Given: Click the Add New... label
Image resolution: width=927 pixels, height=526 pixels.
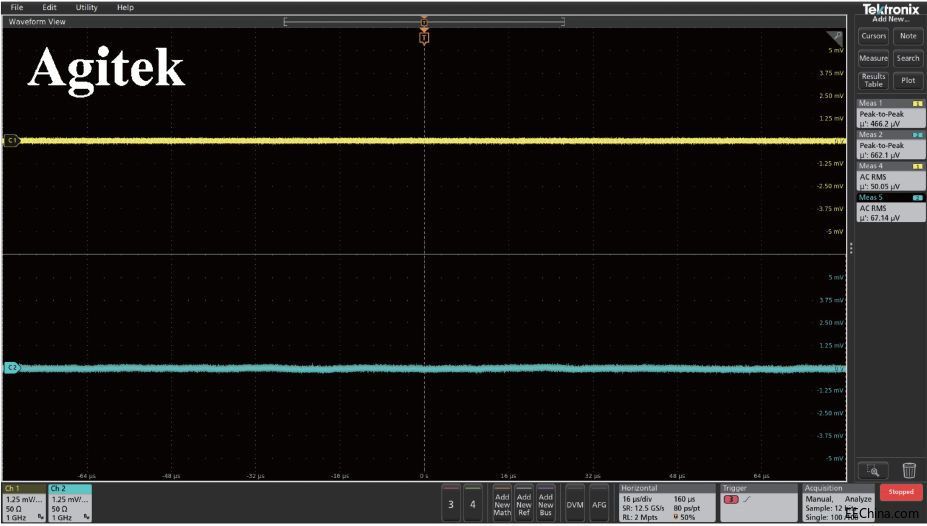Looking at the screenshot, I should pos(891,19).
